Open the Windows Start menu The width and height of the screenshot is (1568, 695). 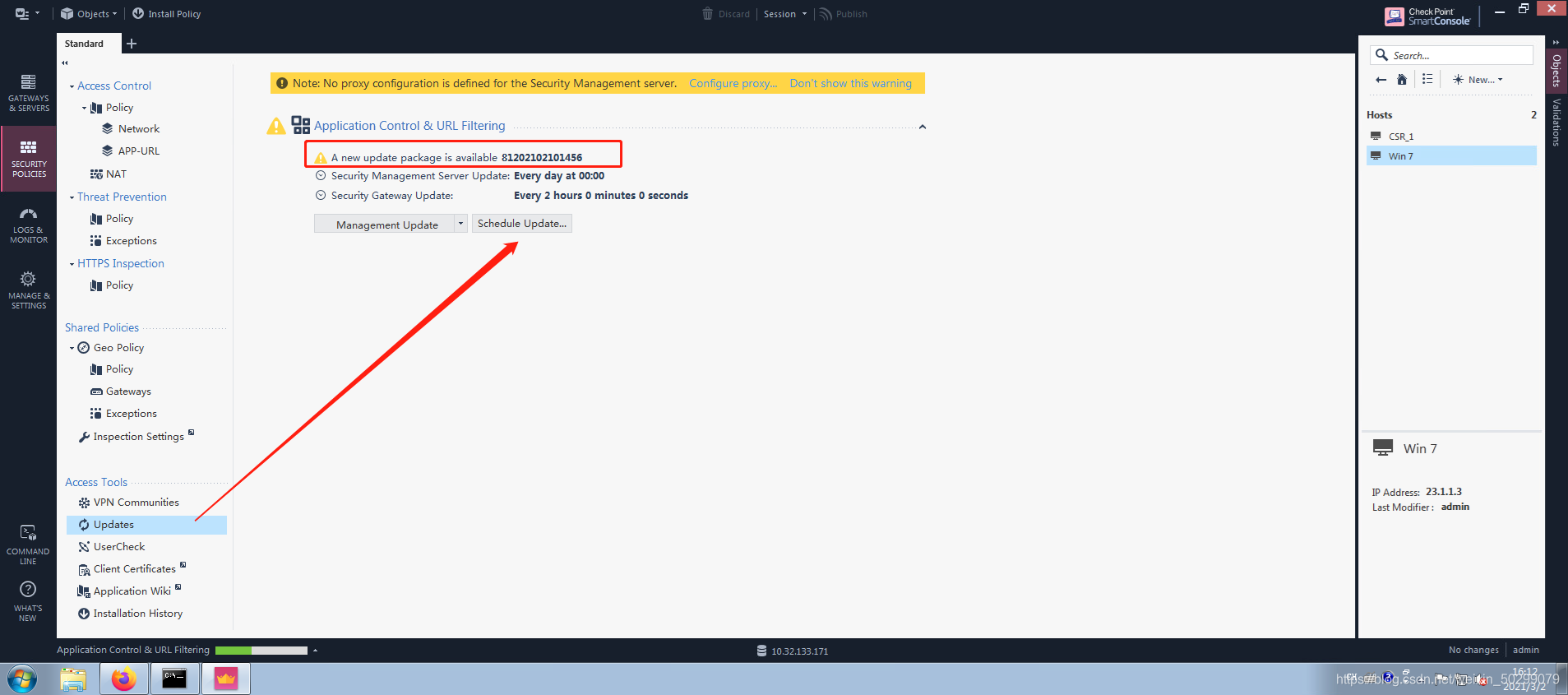click(22, 679)
